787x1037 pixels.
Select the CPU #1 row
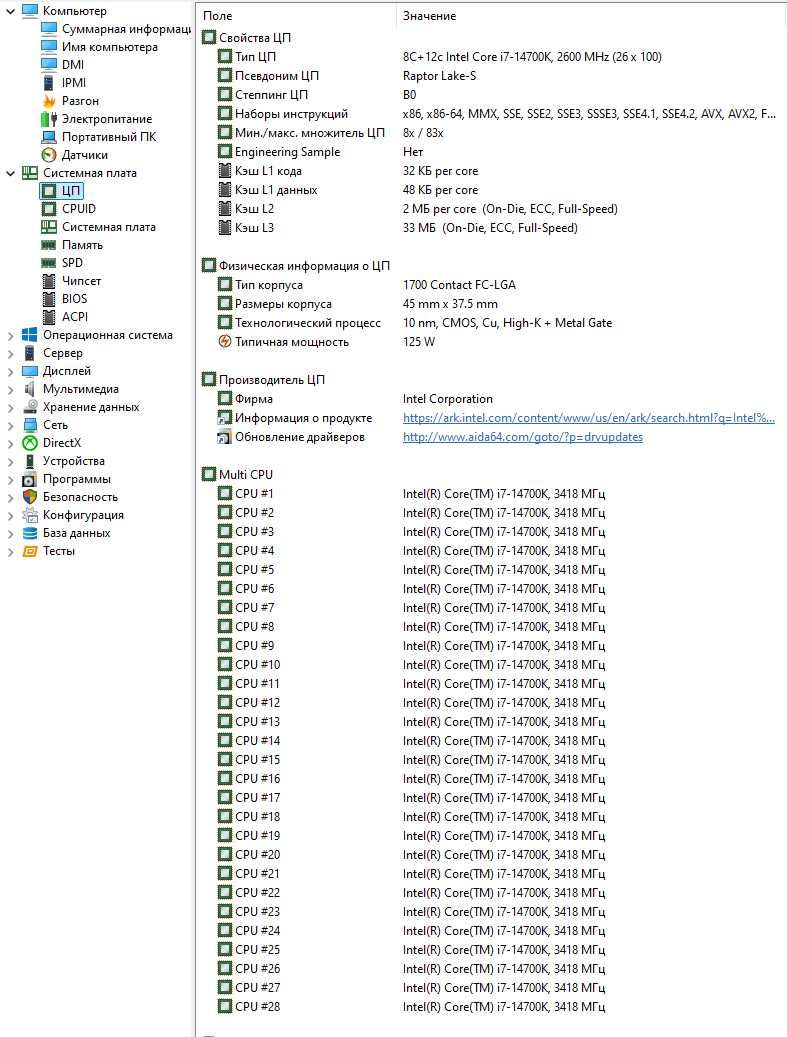(493, 493)
